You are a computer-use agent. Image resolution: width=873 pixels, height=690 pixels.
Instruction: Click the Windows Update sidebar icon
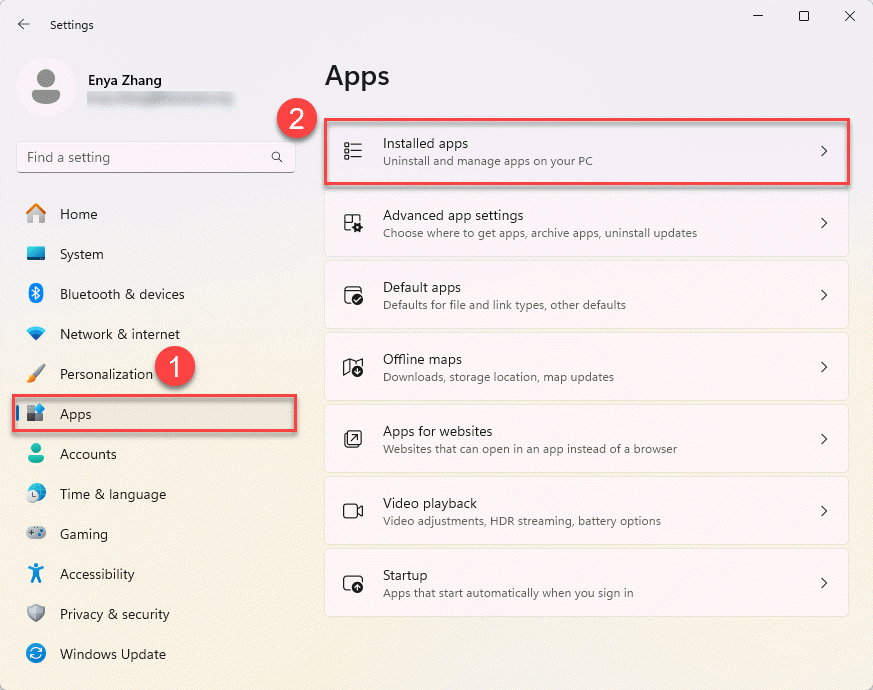pos(37,654)
